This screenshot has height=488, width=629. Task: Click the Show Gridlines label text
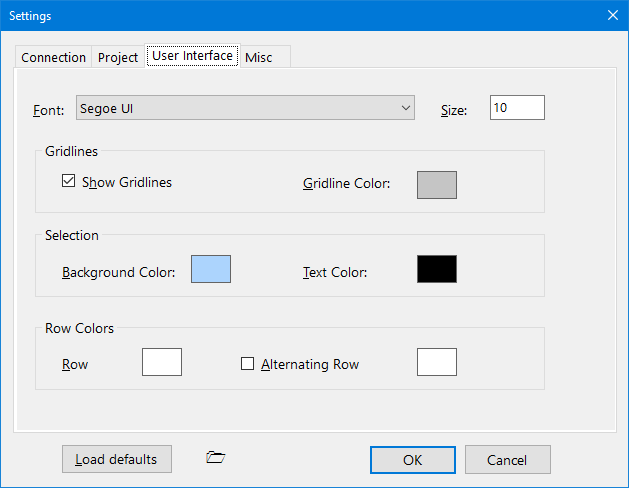point(127,182)
